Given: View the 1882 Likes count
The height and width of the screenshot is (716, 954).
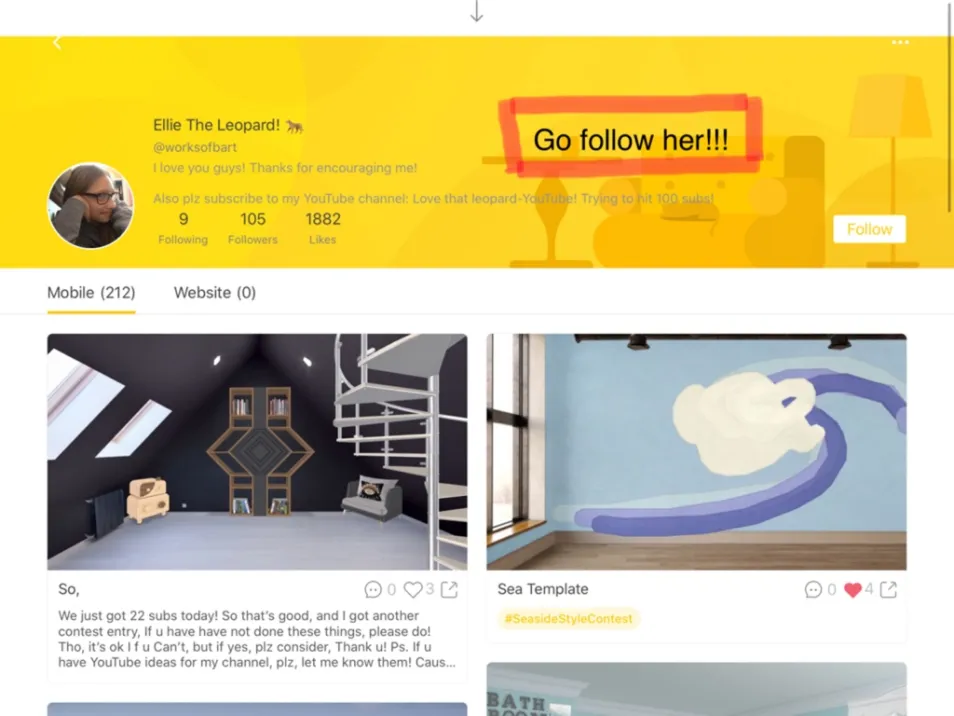Looking at the screenshot, I should point(322,228).
